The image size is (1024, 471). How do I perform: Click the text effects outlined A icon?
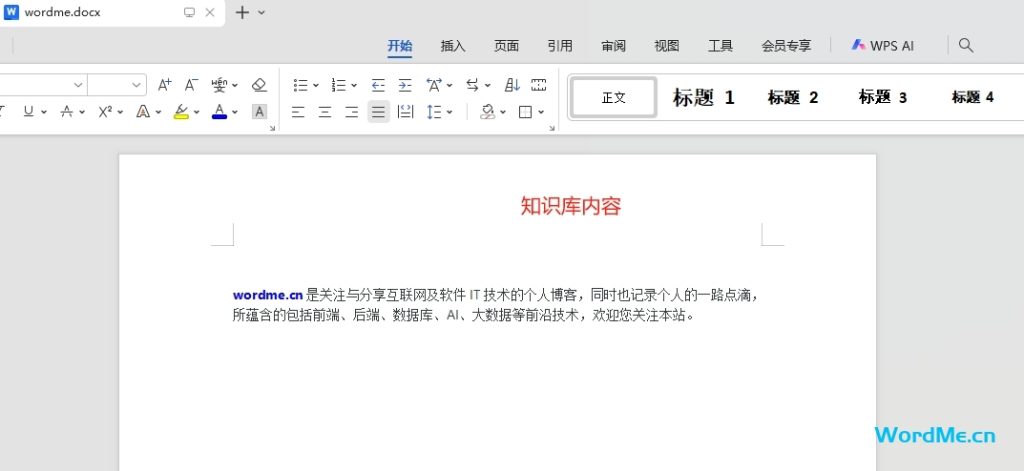(x=143, y=112)
